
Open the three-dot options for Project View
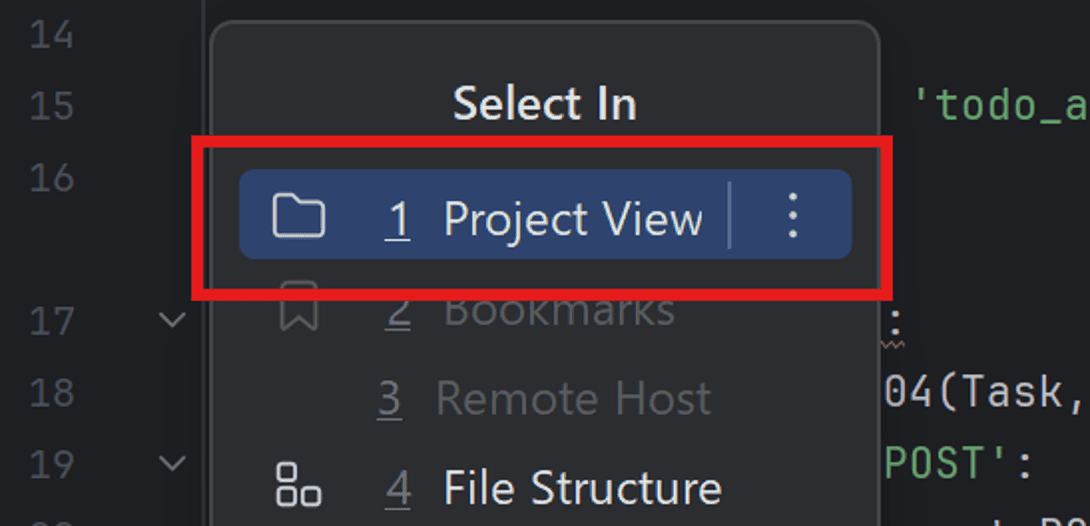[793, 215]
